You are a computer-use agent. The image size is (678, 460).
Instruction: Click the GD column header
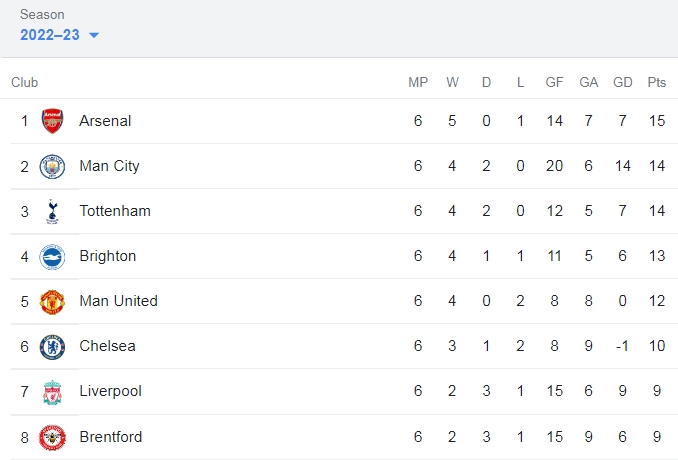pos(623,82)
